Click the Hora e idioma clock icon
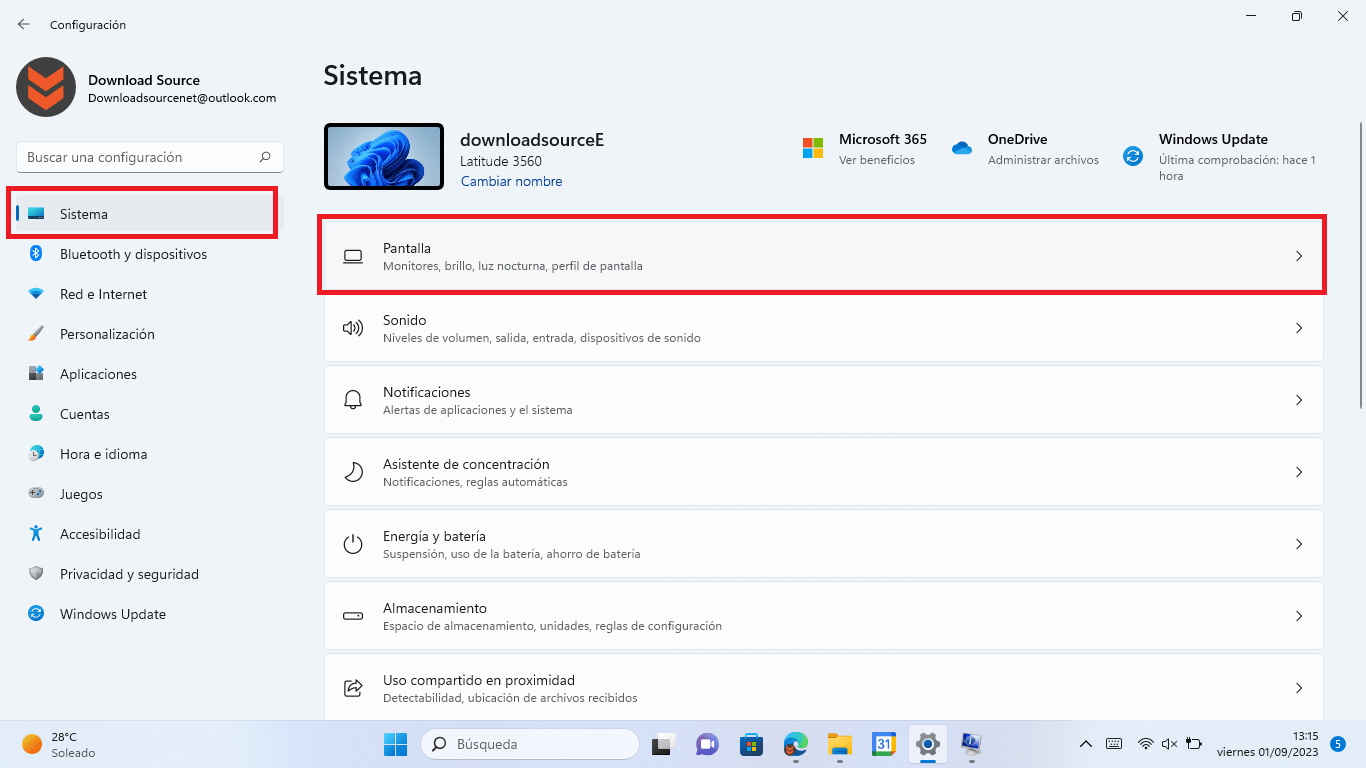Viewport: 1366px width, 768px height. coord(36,454)
